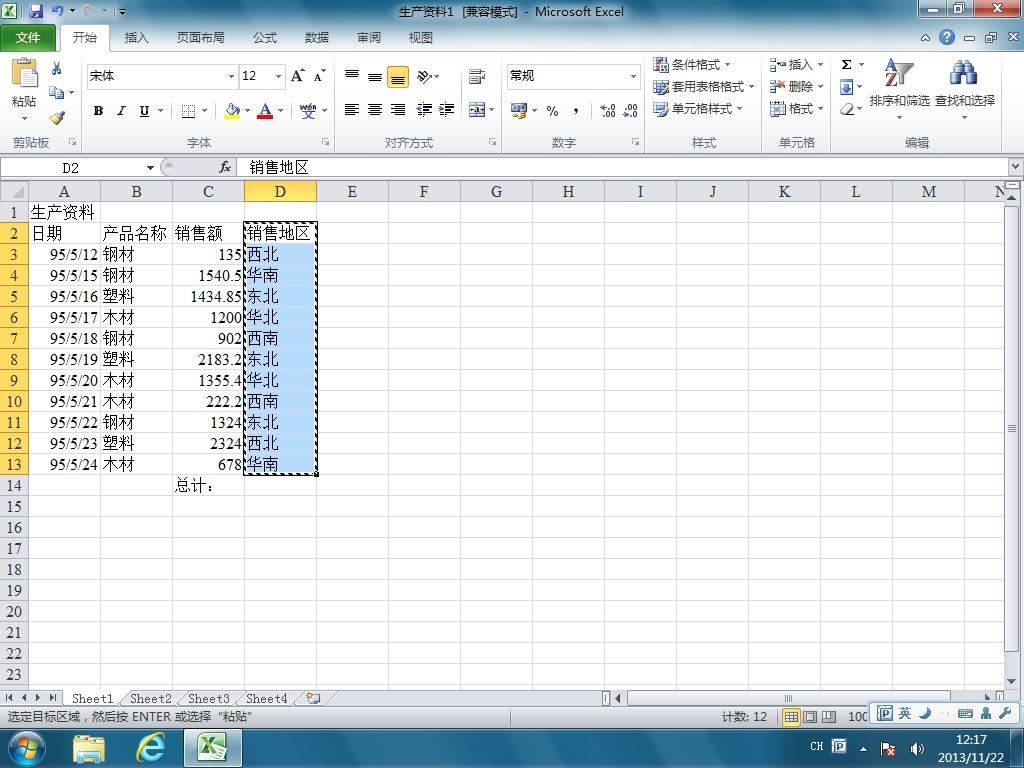Viewport: 1024px width, 768px height.
Task: Switch to the Sheet2 worksheet tab
Action: [151, 698]
